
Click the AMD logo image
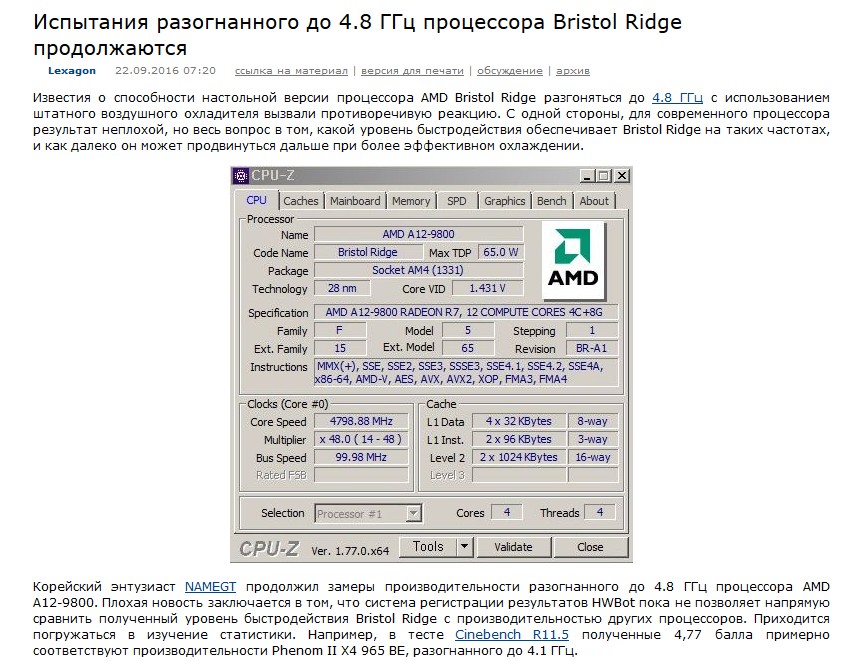(x=573, y=256)
